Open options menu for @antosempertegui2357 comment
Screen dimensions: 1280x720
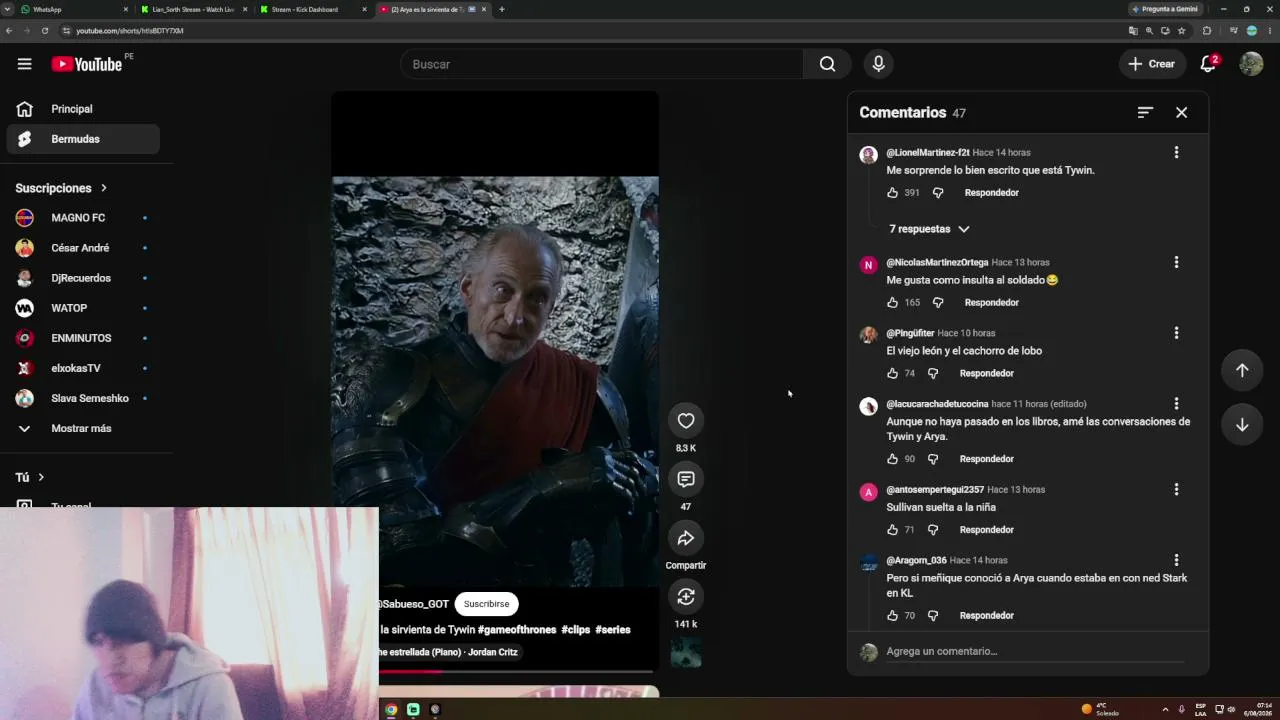point(1176,490)
